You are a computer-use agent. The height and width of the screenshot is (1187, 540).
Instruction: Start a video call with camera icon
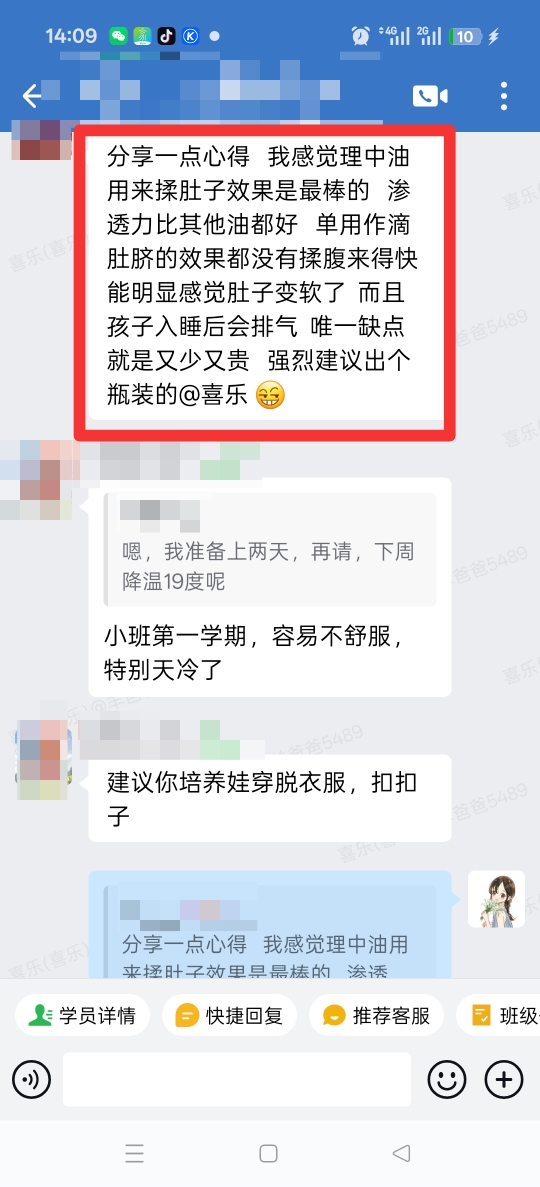(x=429, y=96)
